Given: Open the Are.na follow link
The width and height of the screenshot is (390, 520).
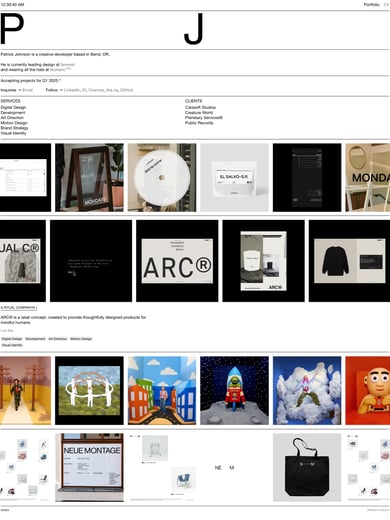Looking at the screenshot, I should tap(112, 90).
